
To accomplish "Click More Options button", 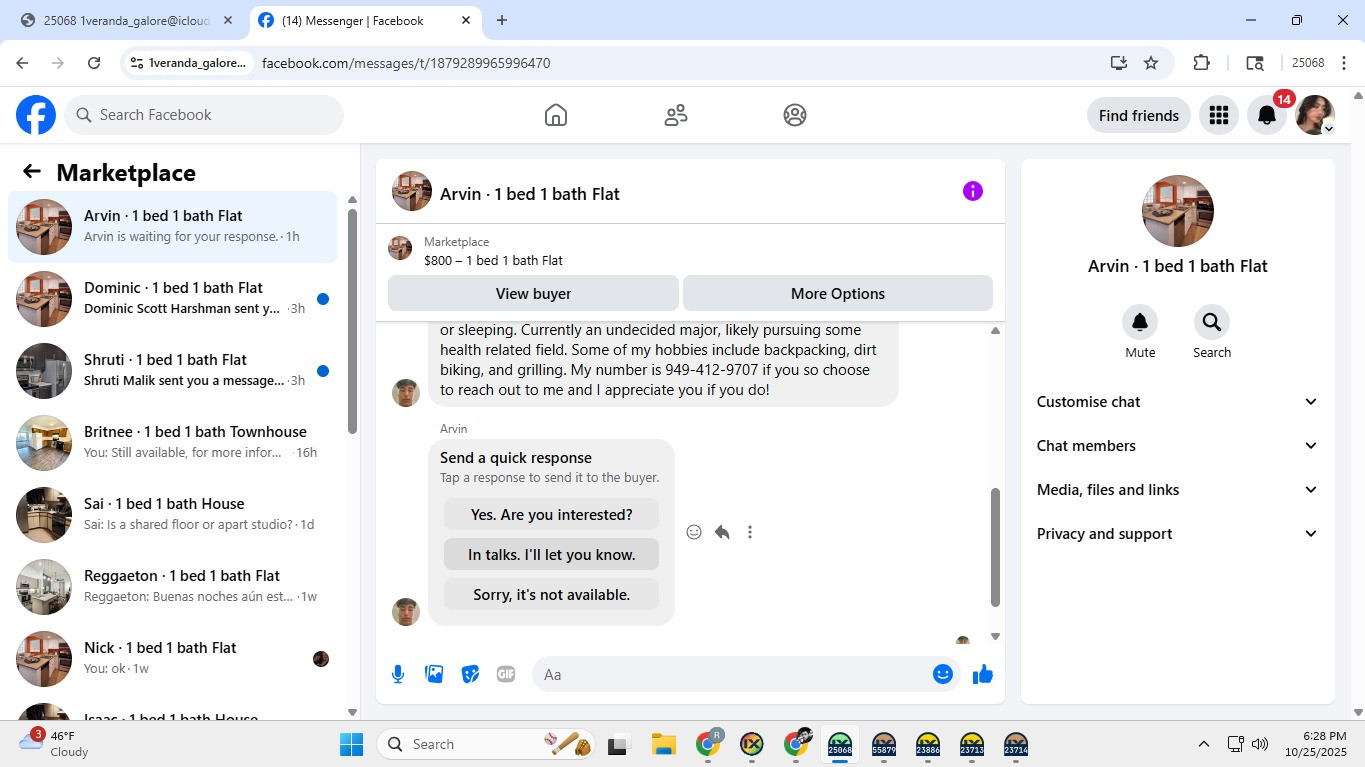I will (x=838, y=293).
